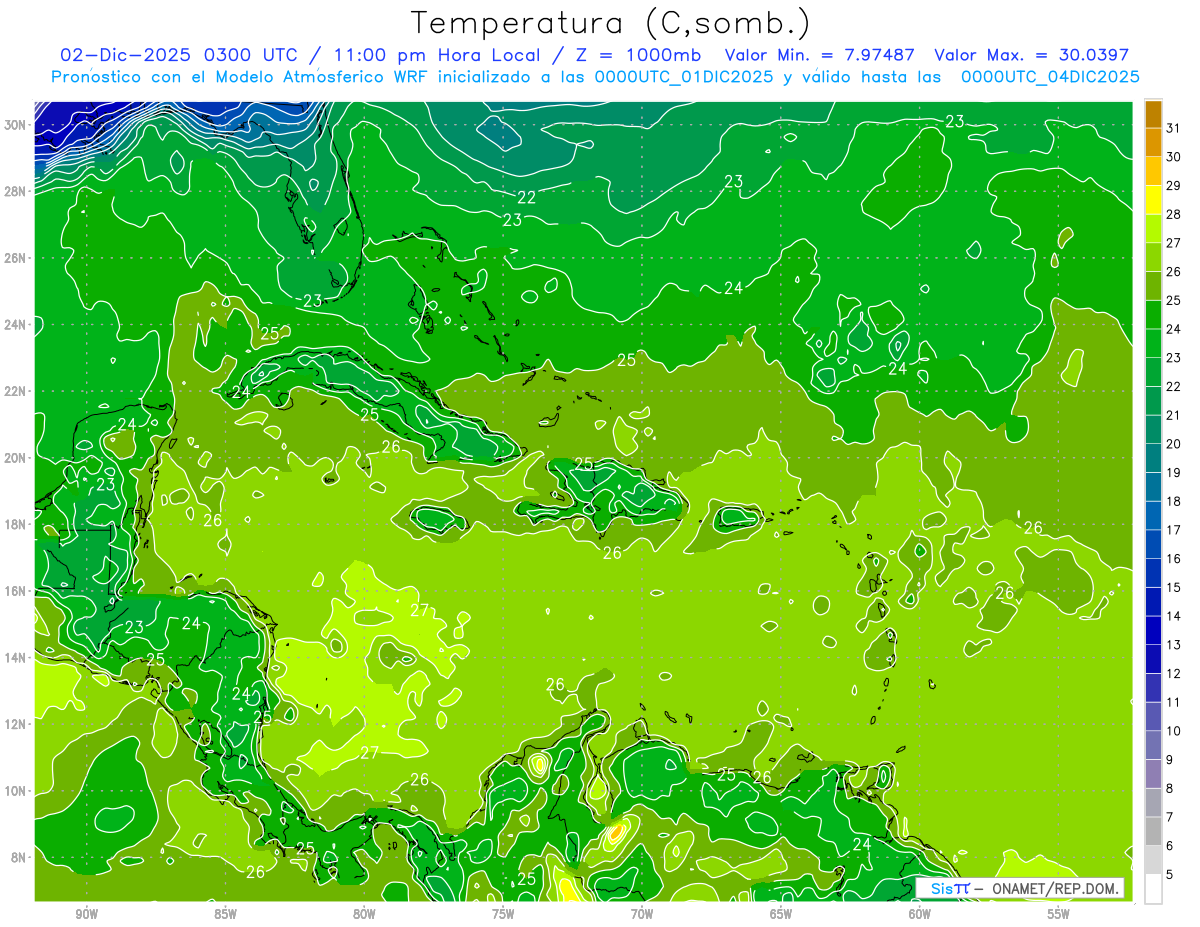
Task: Click the colorbar label 18
Action: (1174, 501)
